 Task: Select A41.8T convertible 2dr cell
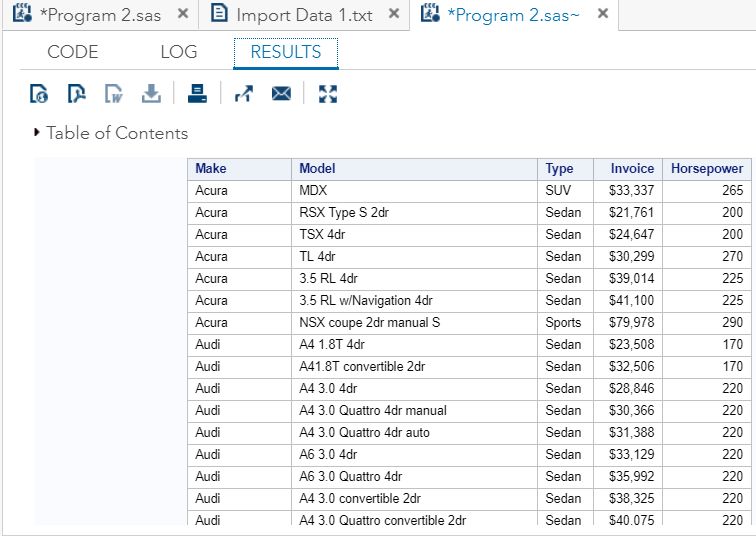click(x=414, y=367)
